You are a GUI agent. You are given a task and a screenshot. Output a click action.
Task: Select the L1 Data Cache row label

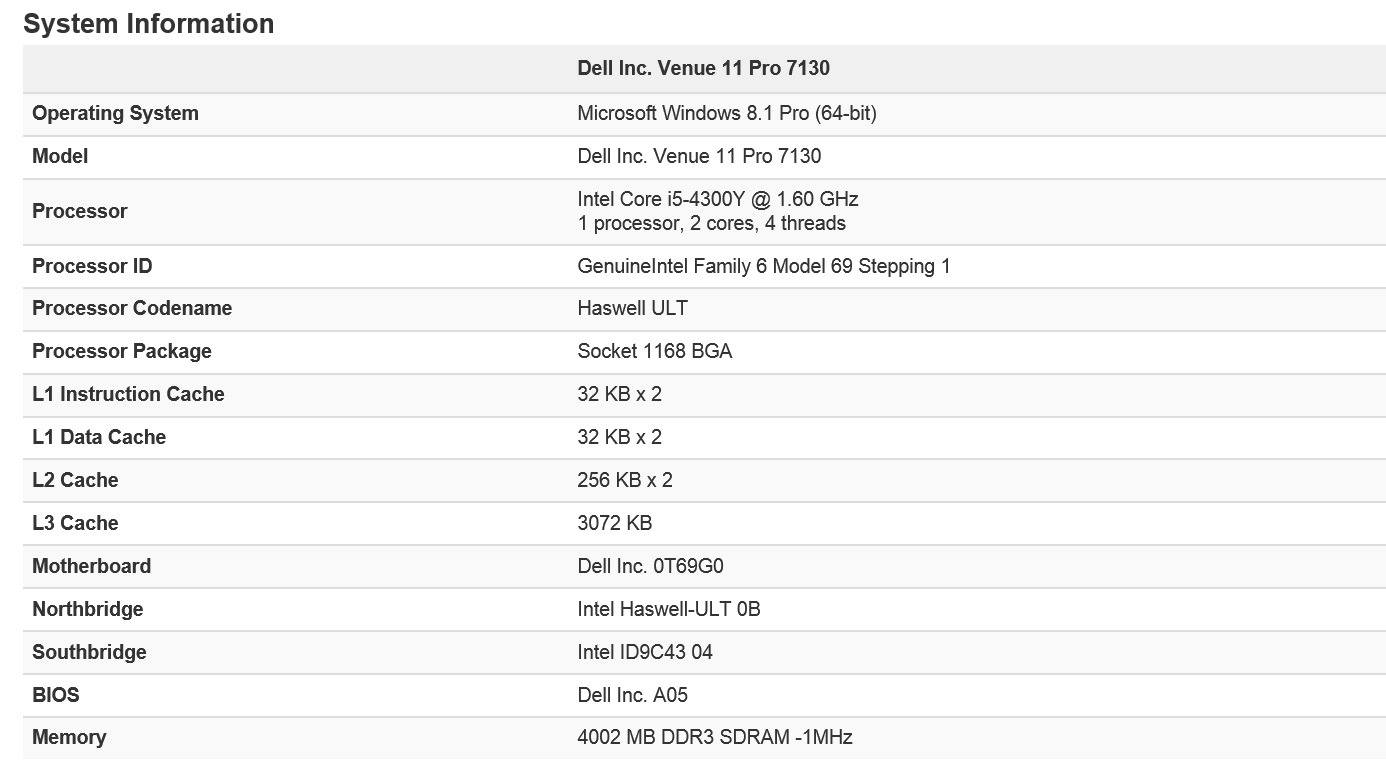99,438
